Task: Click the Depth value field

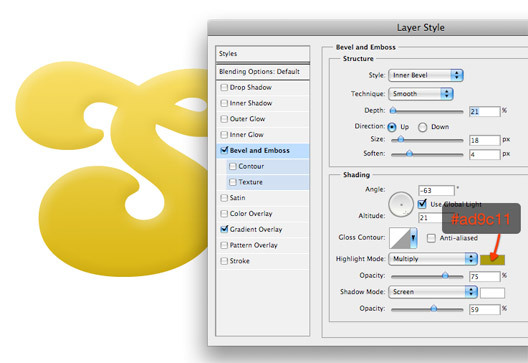Action: 485,111
